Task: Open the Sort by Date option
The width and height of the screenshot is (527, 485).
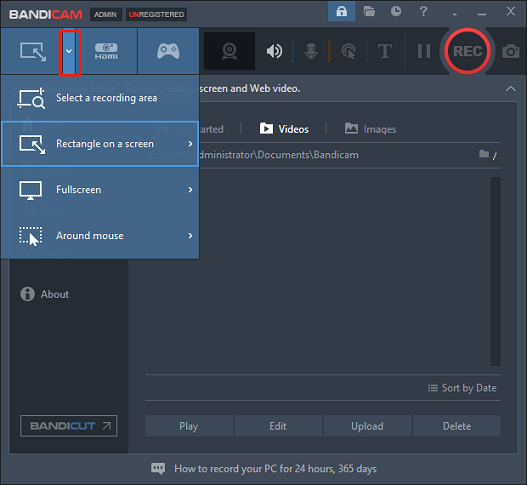Action: (x=462, y=388)
